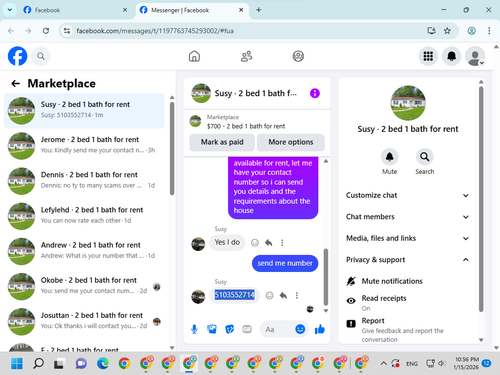500x375 pixels.
Task: Choose a sticker icon
Action: click(x=230, y=329)
